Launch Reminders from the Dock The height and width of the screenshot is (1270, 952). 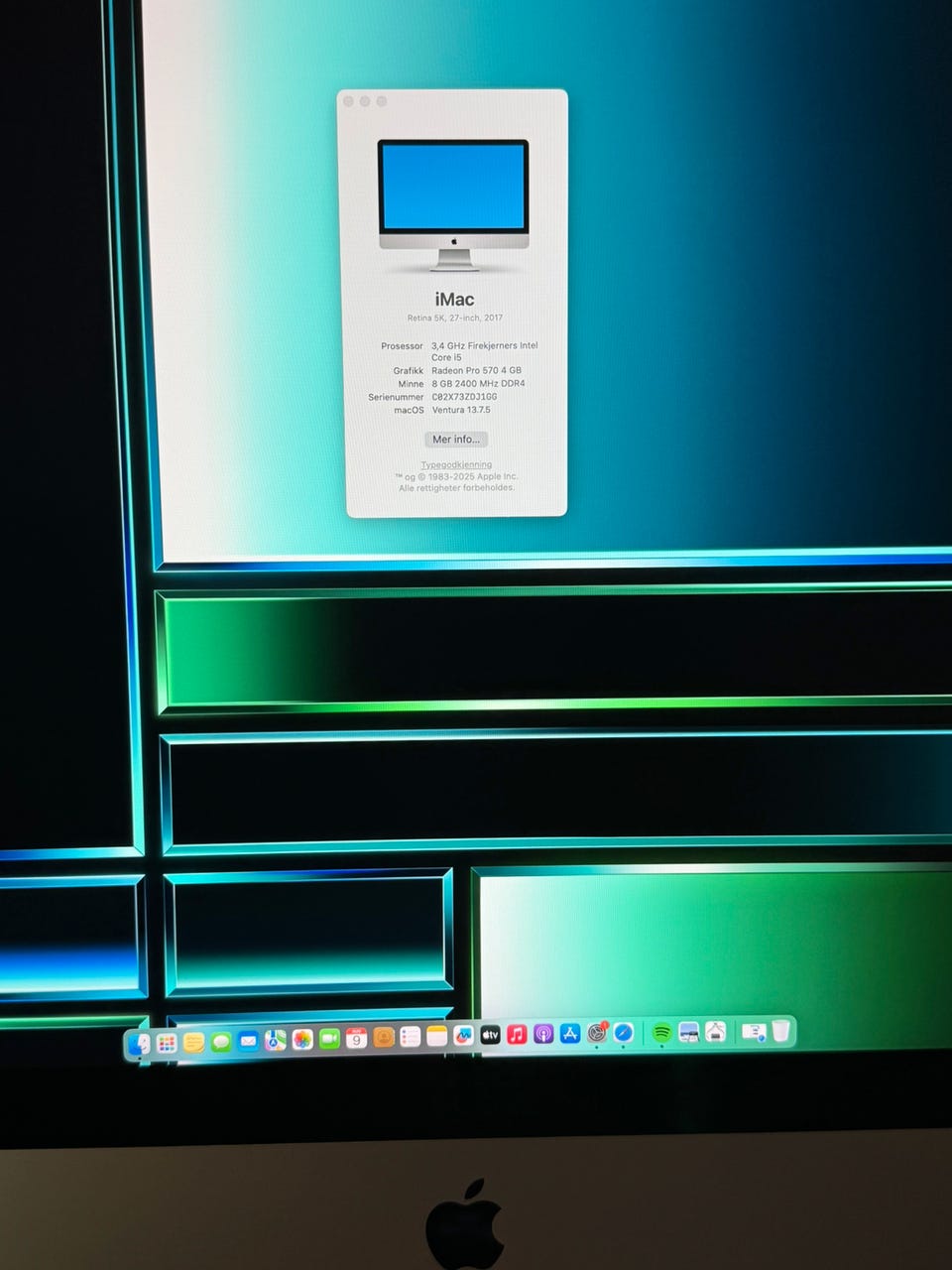point(411,1037)
